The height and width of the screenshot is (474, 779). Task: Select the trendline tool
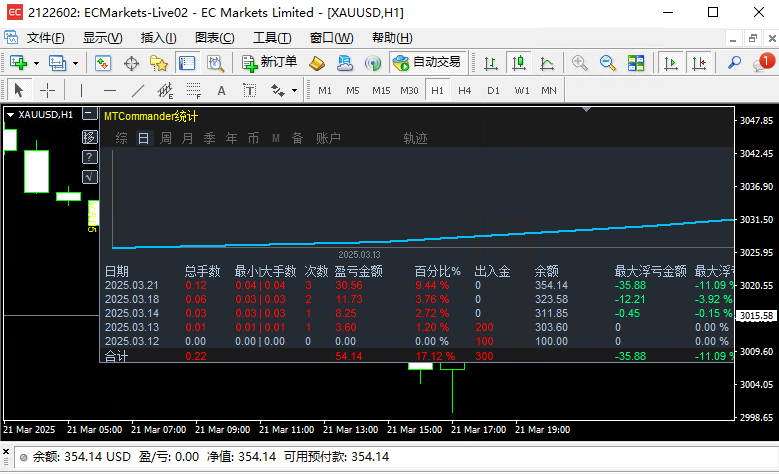point(138,90)
